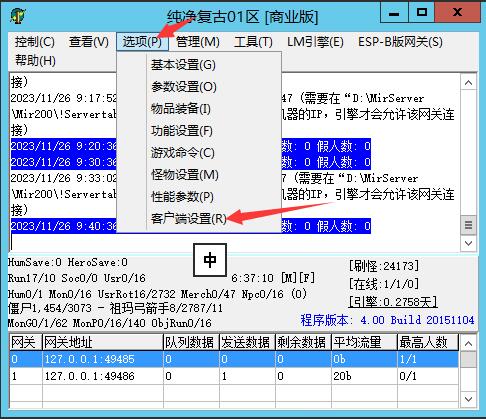The height and width of the screenshot is (419, 486).
Task: Open the LM引擎(E) menu
Action: pos(315,42)
